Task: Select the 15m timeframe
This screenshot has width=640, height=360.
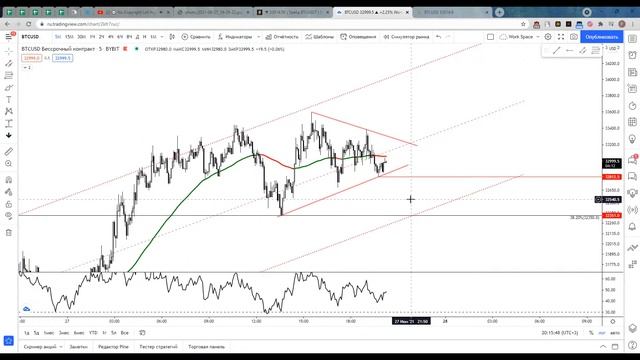Action: click(x=69, y=37)
